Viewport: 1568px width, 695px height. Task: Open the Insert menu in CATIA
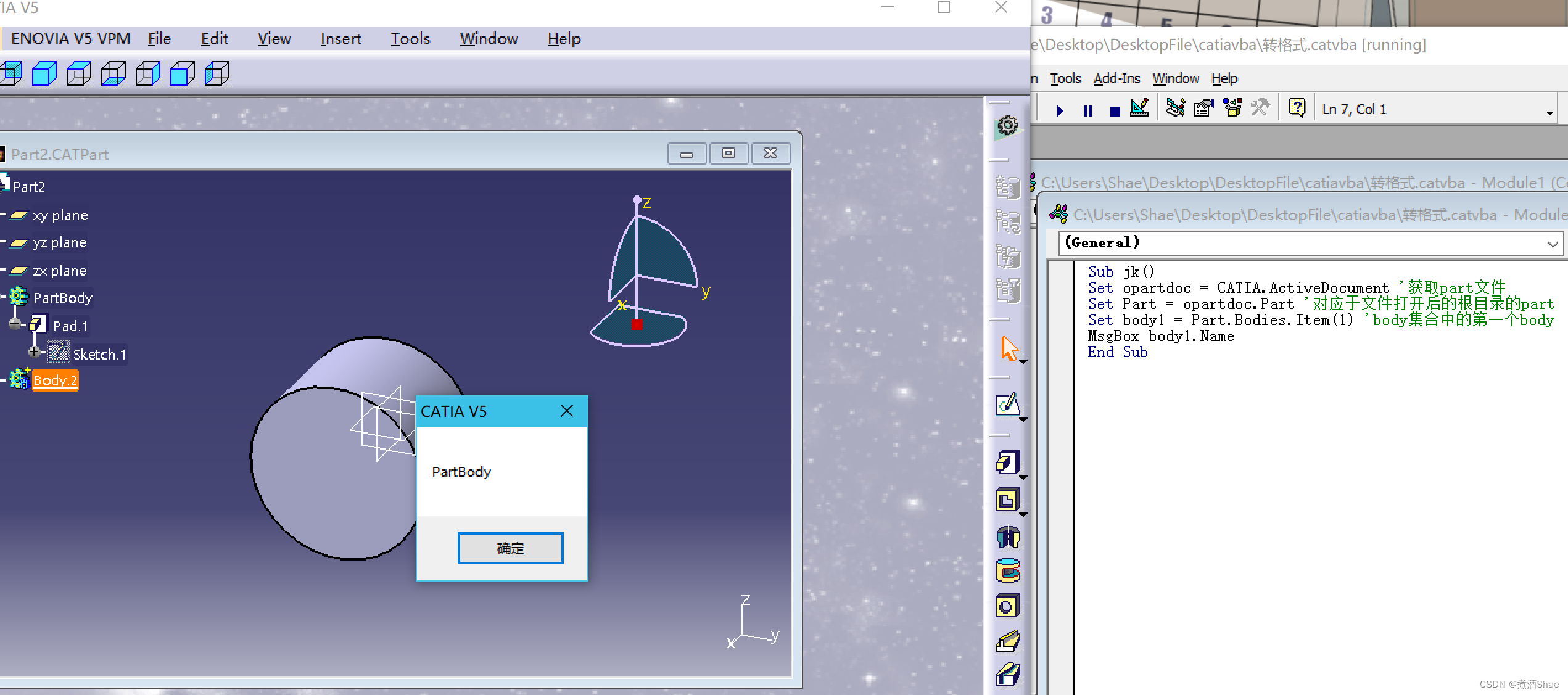pyautogui.click(x=340, y=39)
